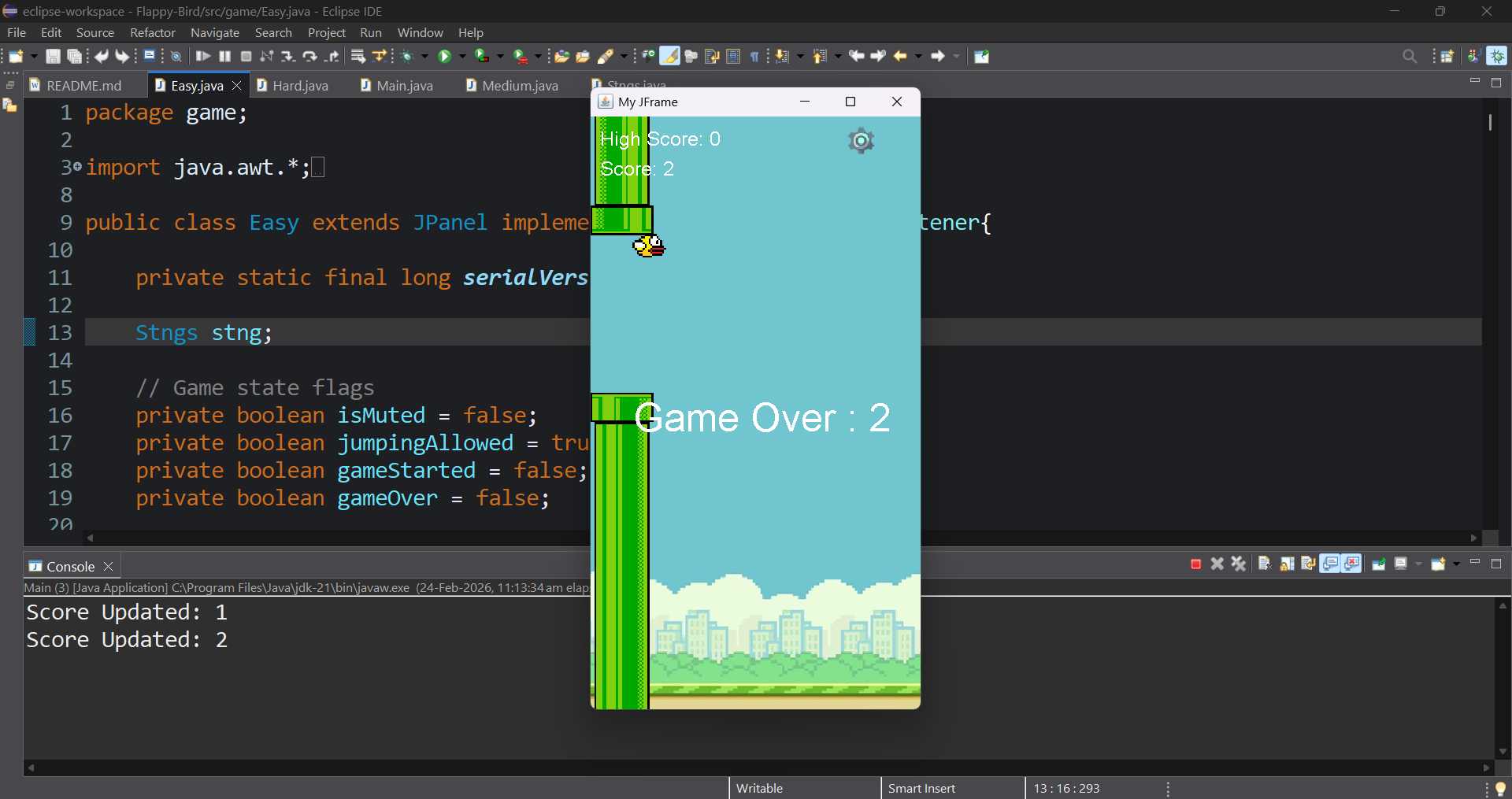The width and height of the screenshot is (1512, 799).
Task: Expand the Debug button dropdown arrow
Action: [425, 56]
